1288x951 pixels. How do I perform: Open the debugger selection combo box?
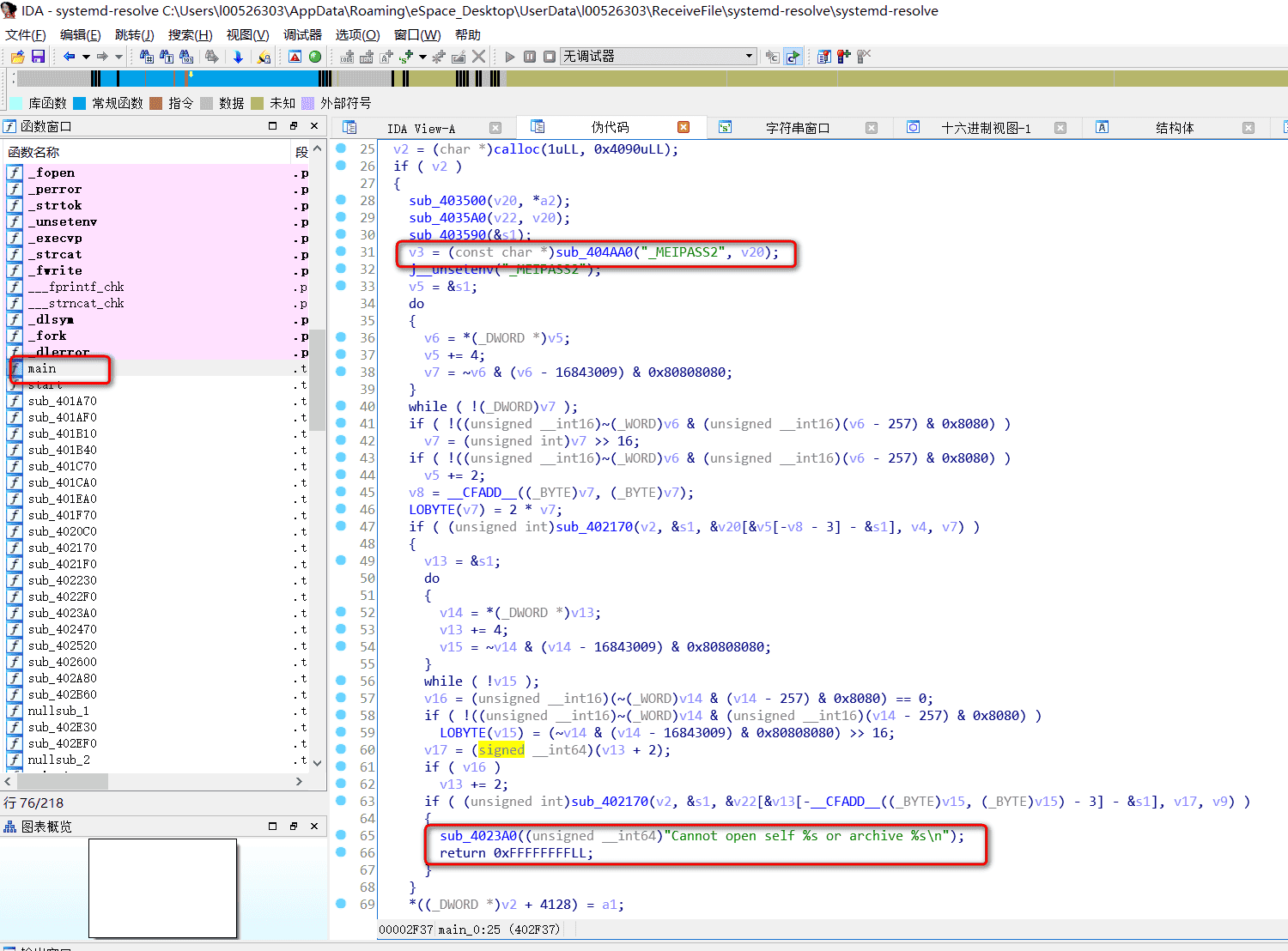[659, 57]
